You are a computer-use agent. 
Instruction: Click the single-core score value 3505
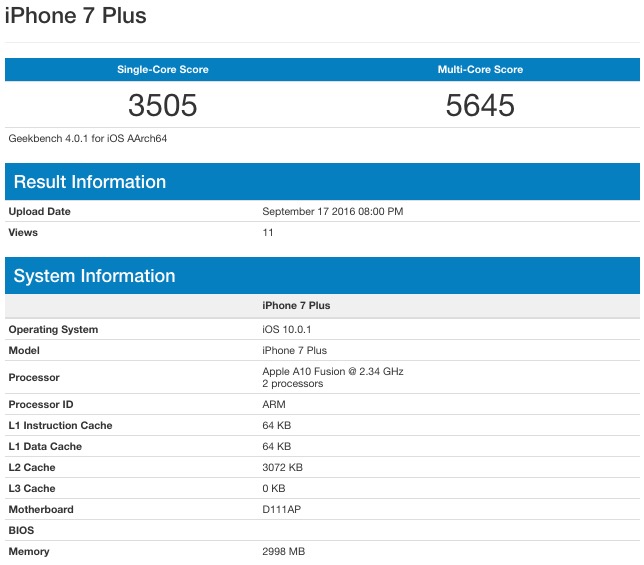pyautogui.click(x=163, y=105)
